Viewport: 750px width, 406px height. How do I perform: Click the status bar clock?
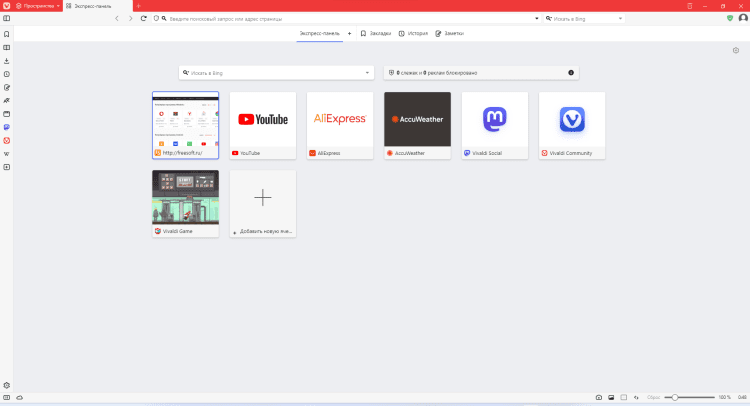click(x=742, y=397)
